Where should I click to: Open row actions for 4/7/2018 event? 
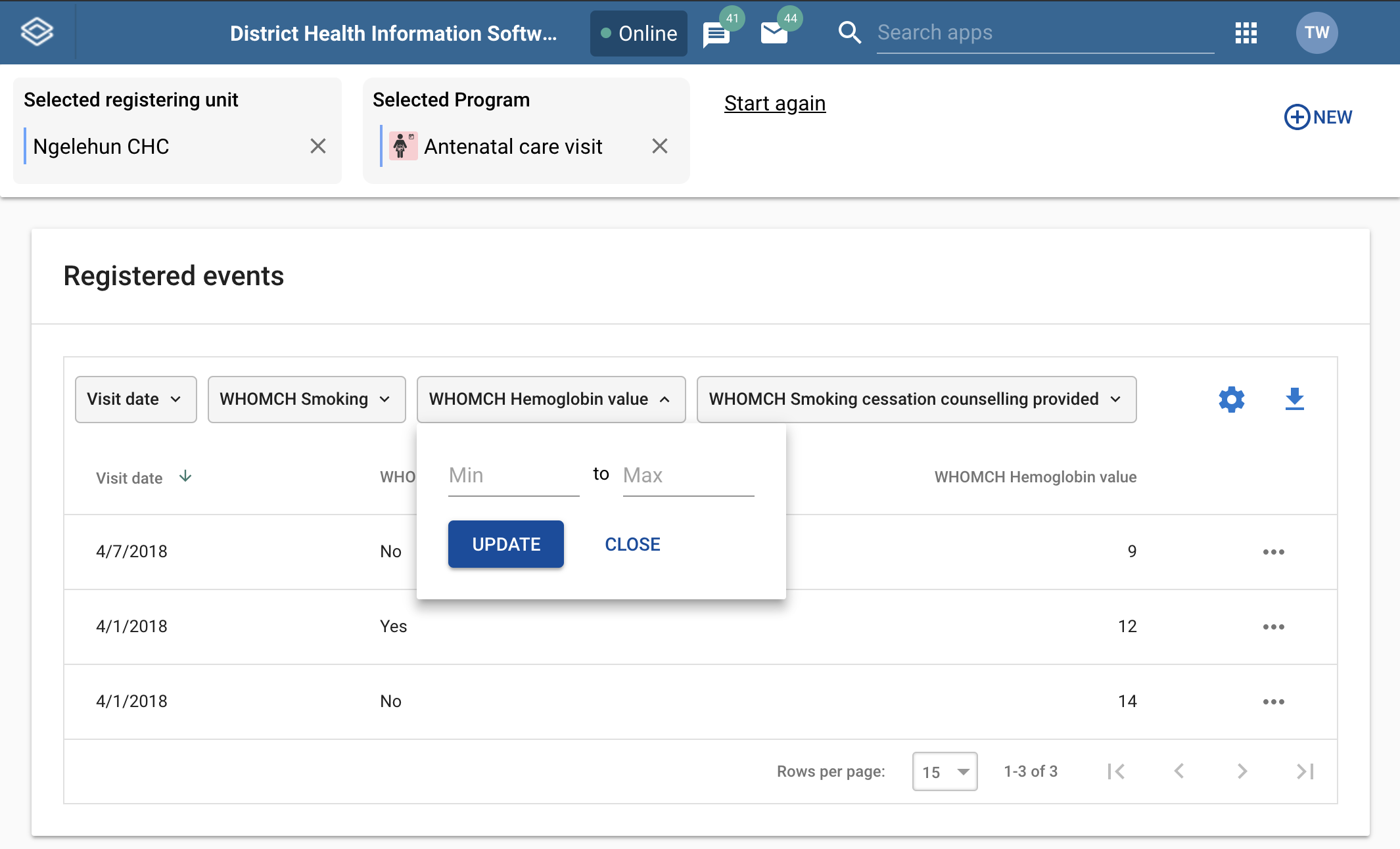click(x=1273, y=552)
